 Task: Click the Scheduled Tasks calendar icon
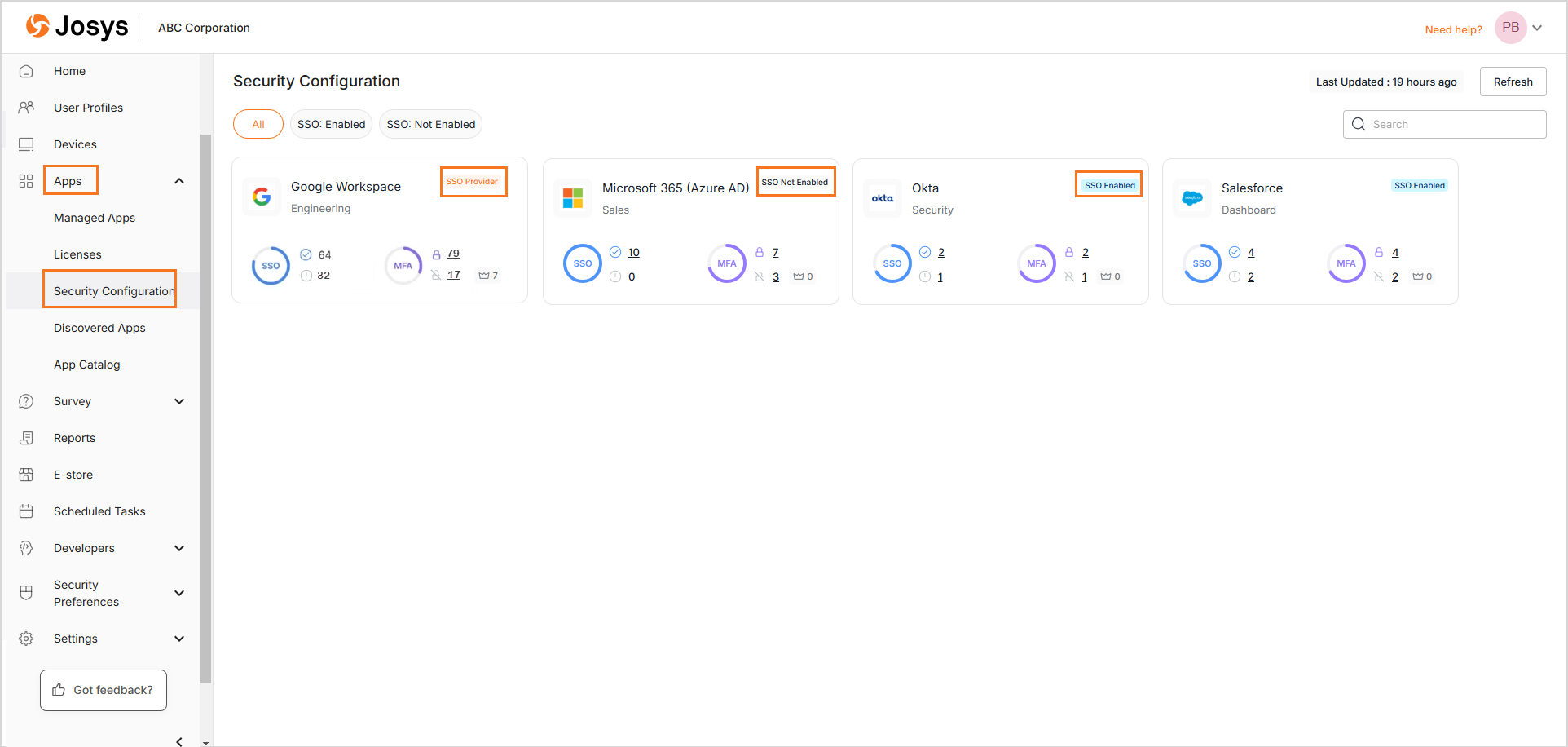pyautogui.click(x=26, y=511)
